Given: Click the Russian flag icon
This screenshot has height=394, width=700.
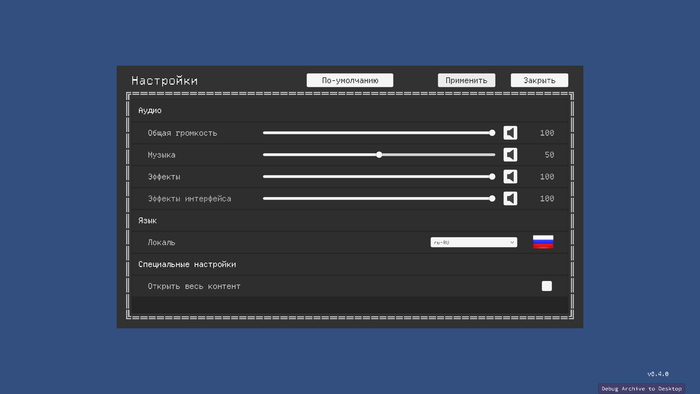Looking at the screenshot, I should click(x=543, y=242).
